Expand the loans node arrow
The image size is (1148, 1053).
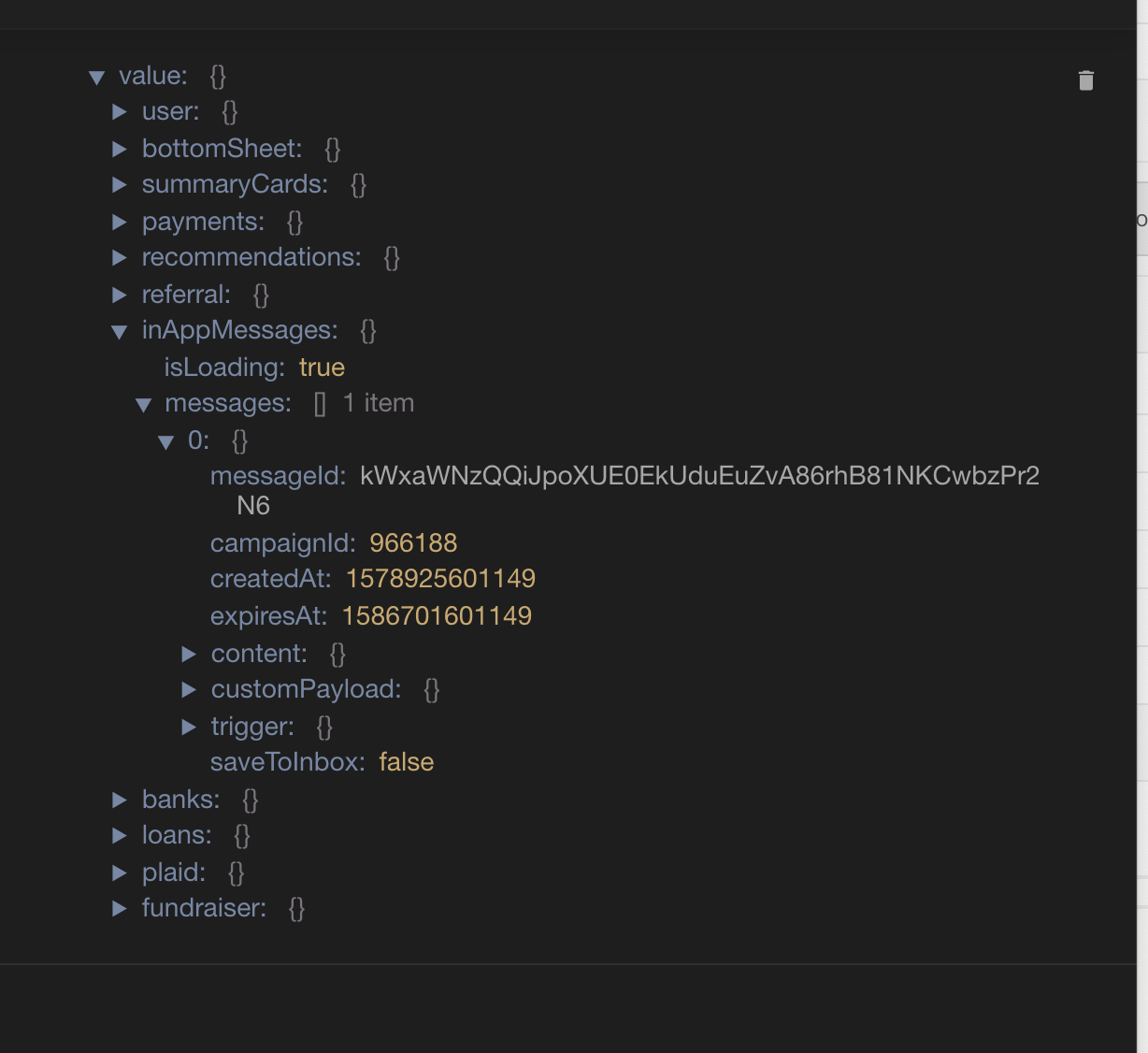point(120,835)
